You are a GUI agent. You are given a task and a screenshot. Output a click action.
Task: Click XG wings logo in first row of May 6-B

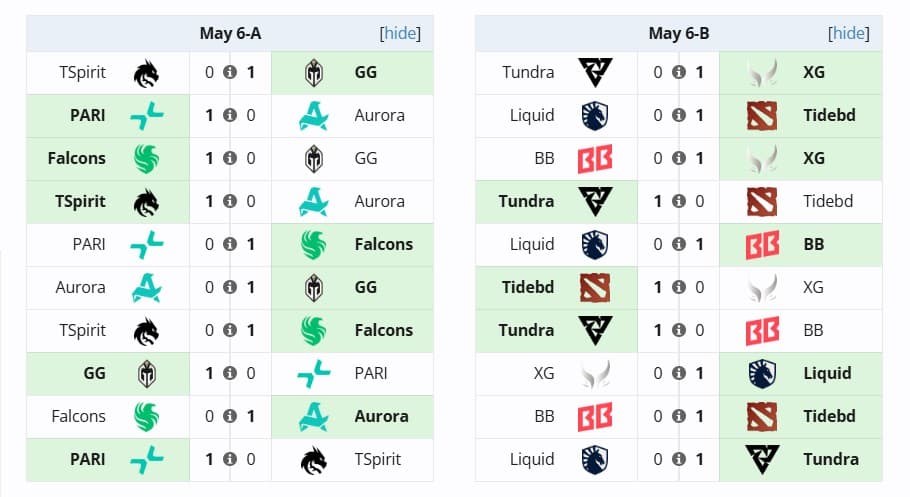(x=763, y=72)
